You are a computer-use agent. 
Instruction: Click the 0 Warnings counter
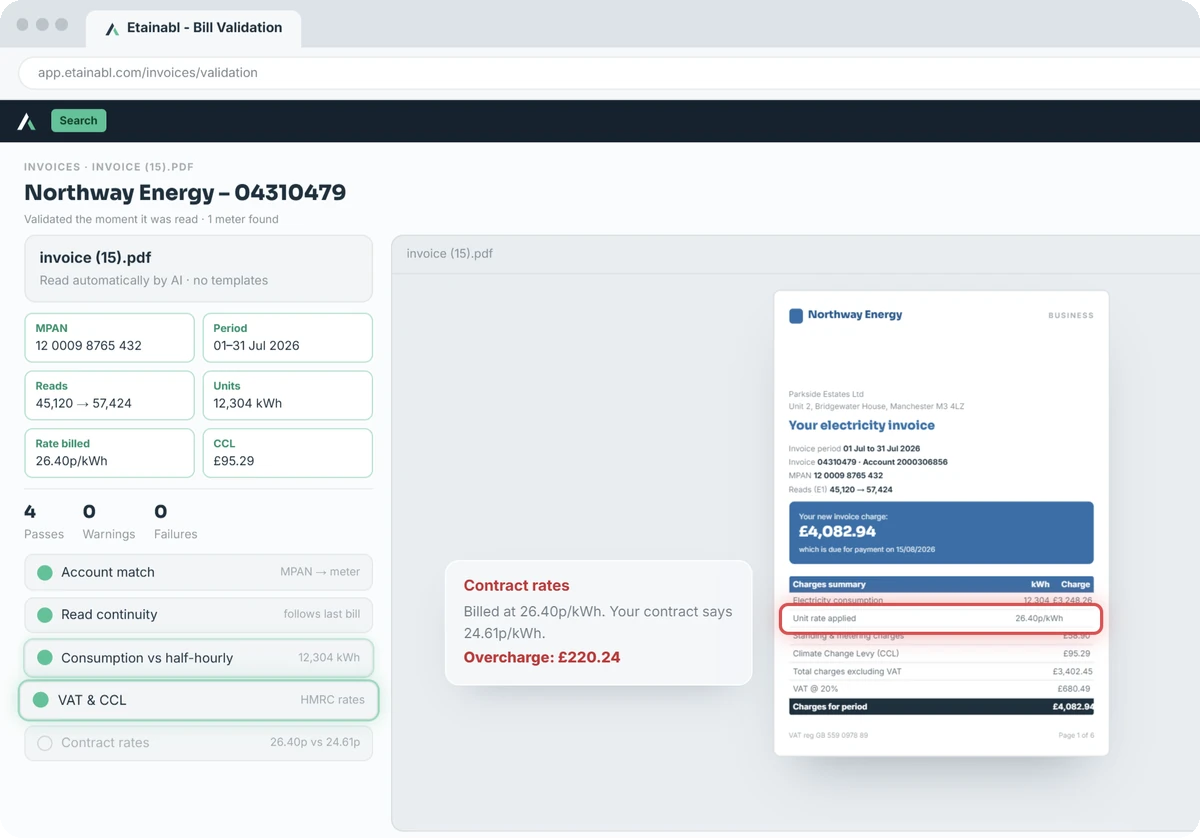point(109,522)
